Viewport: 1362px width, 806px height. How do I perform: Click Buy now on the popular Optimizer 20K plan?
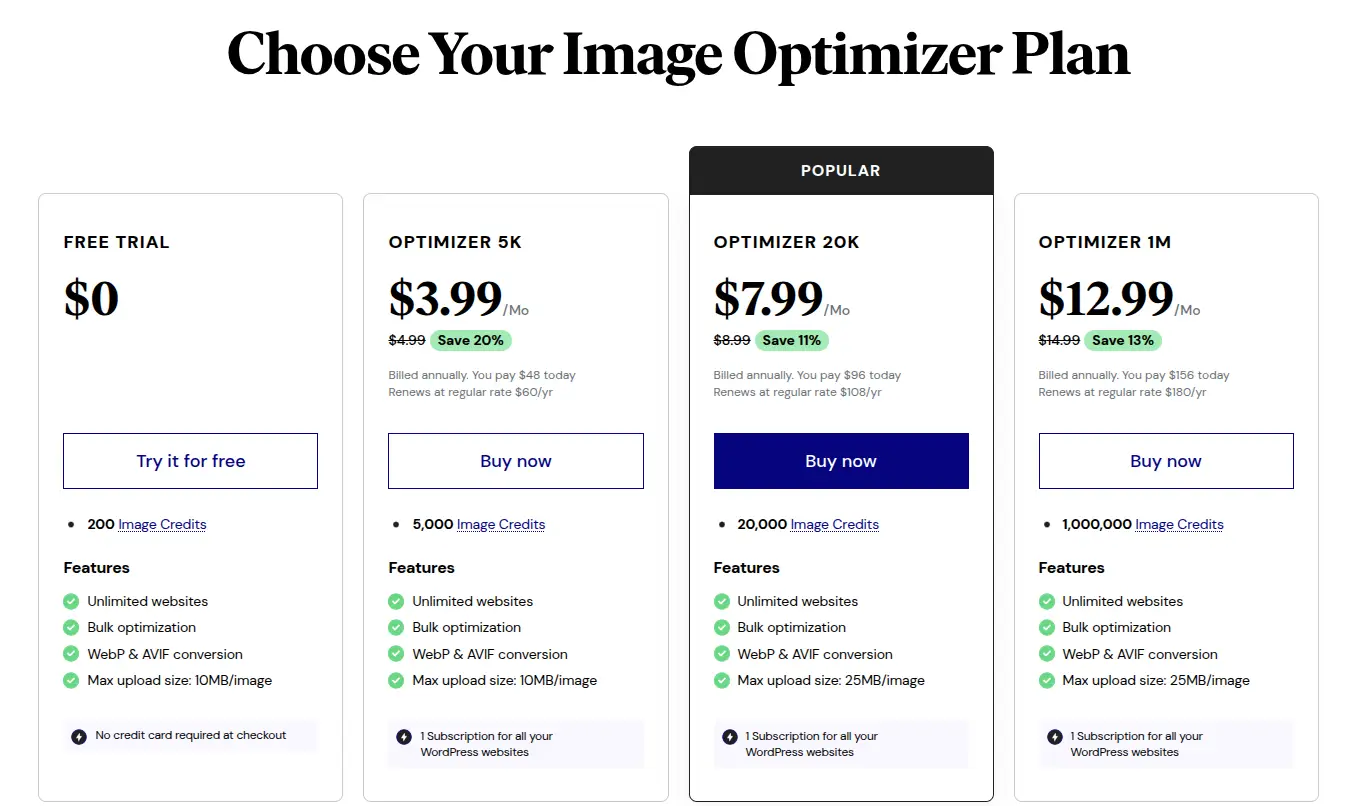pos(840,461)
